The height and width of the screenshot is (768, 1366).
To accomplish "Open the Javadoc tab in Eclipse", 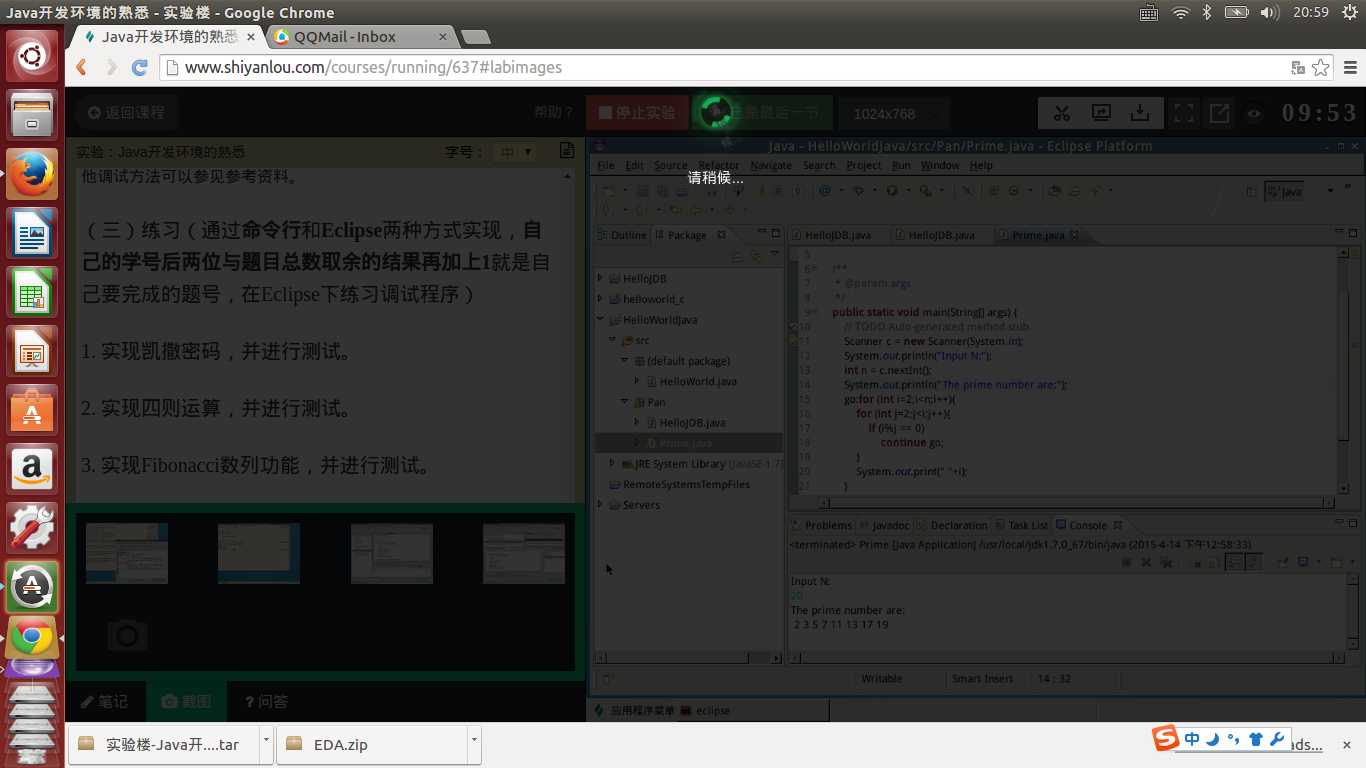I will (883, 525).
